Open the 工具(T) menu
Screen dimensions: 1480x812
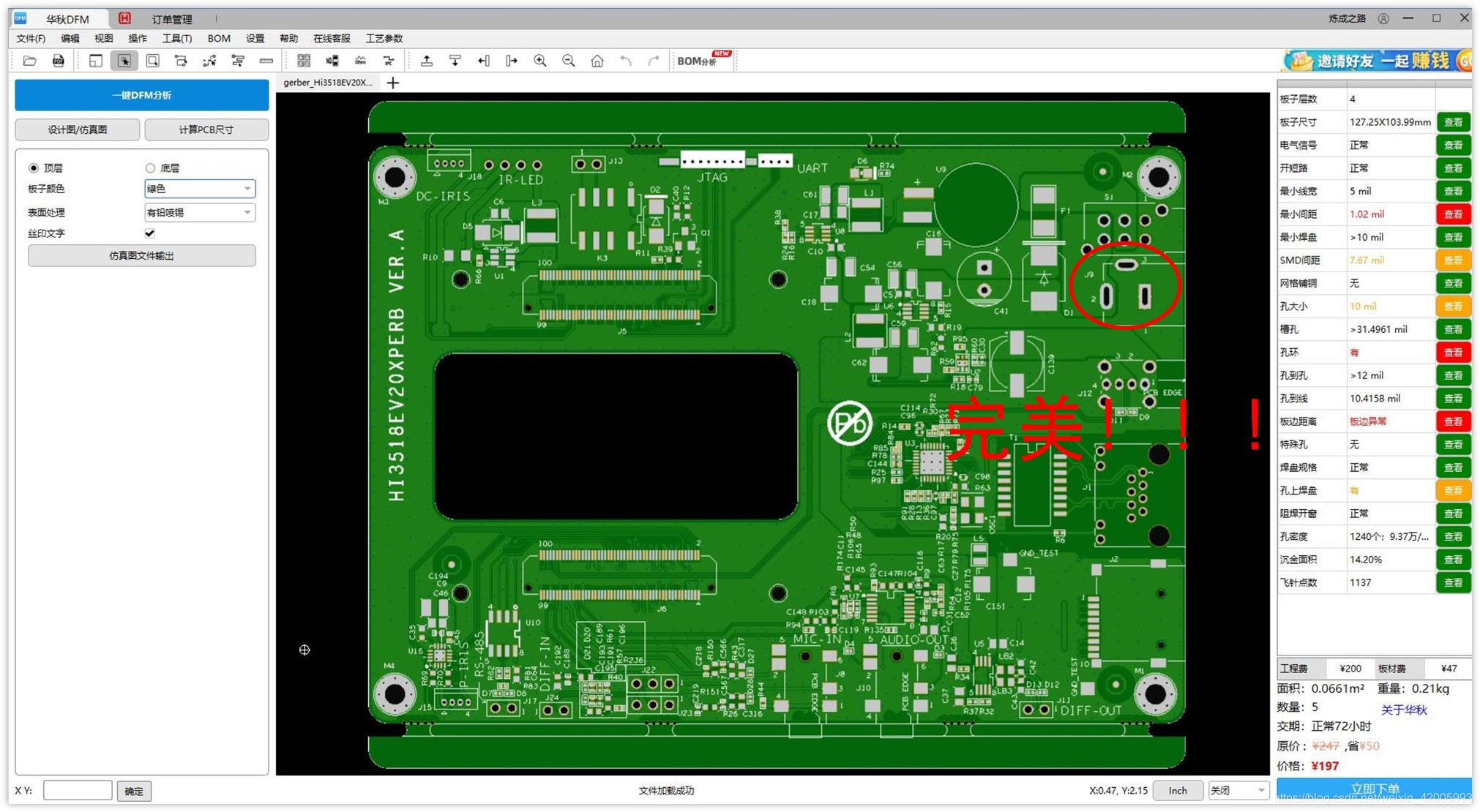(x=176, y=38)
